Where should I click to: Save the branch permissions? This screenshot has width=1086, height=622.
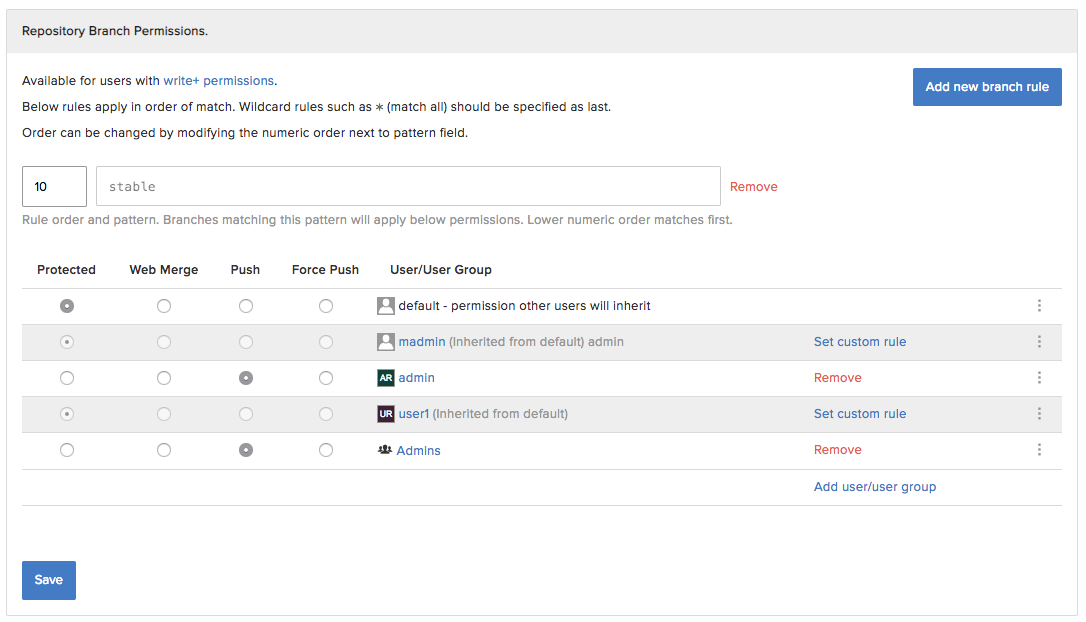point(49,580)
